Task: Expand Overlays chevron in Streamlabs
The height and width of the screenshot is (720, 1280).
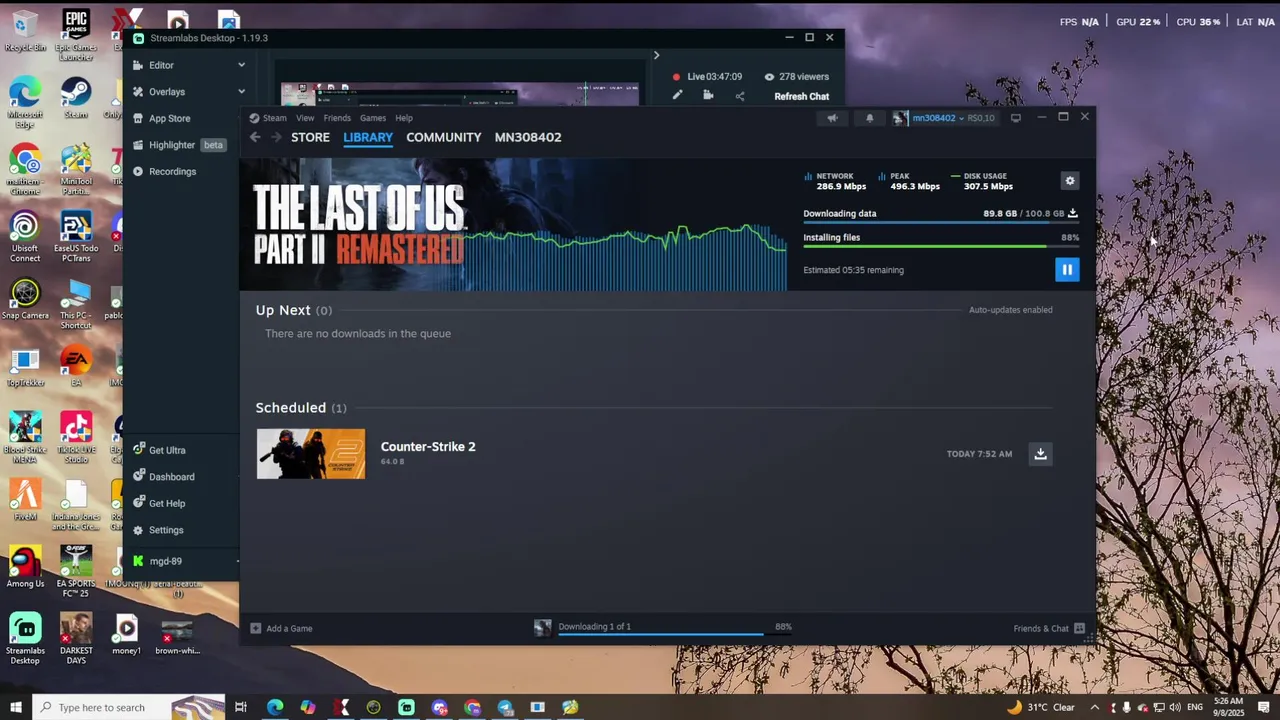Action: click(x=241, y=92)
